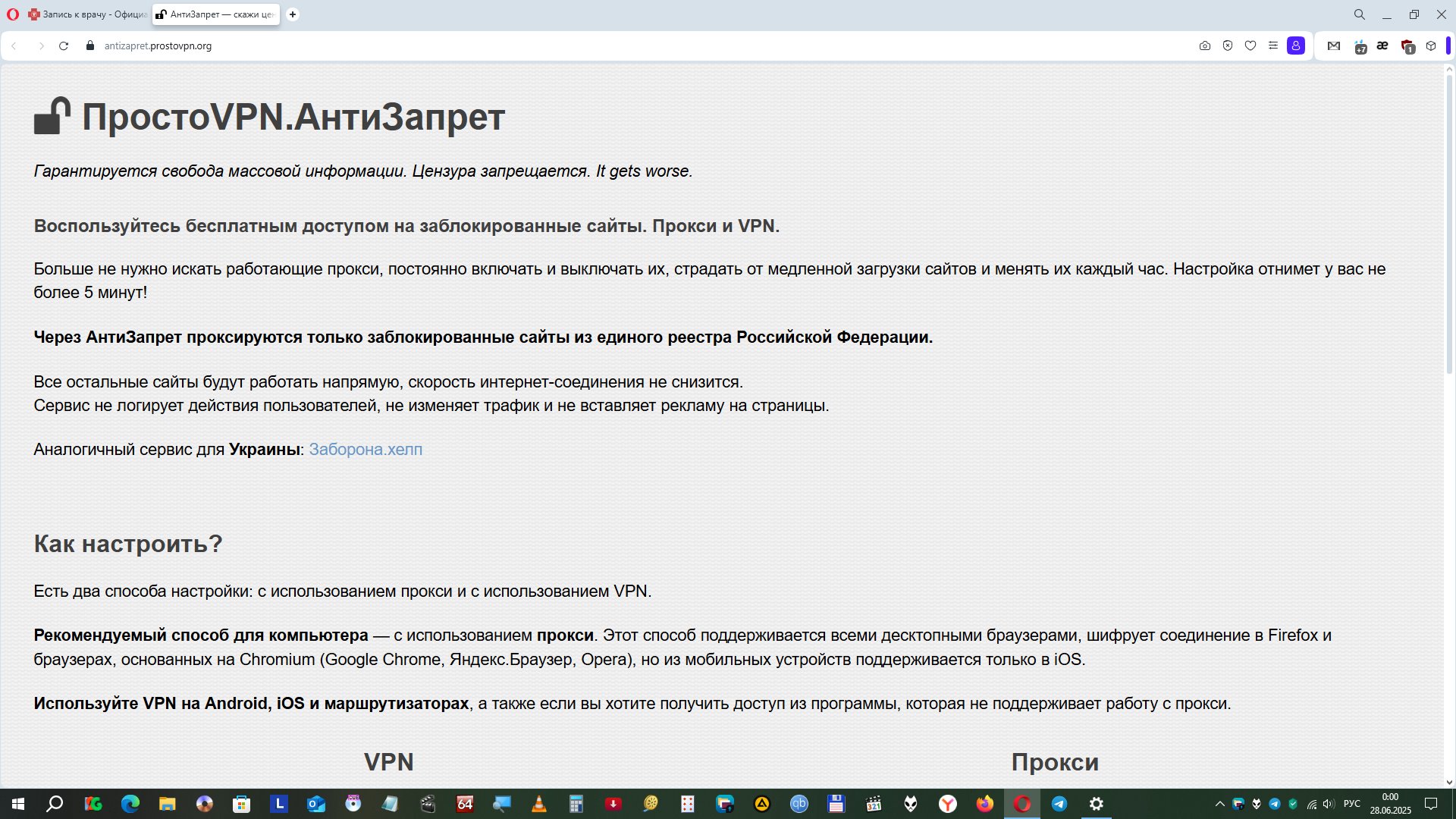
Task: Open Telegram from the taskbar
Action: [x=1059, y=804]
